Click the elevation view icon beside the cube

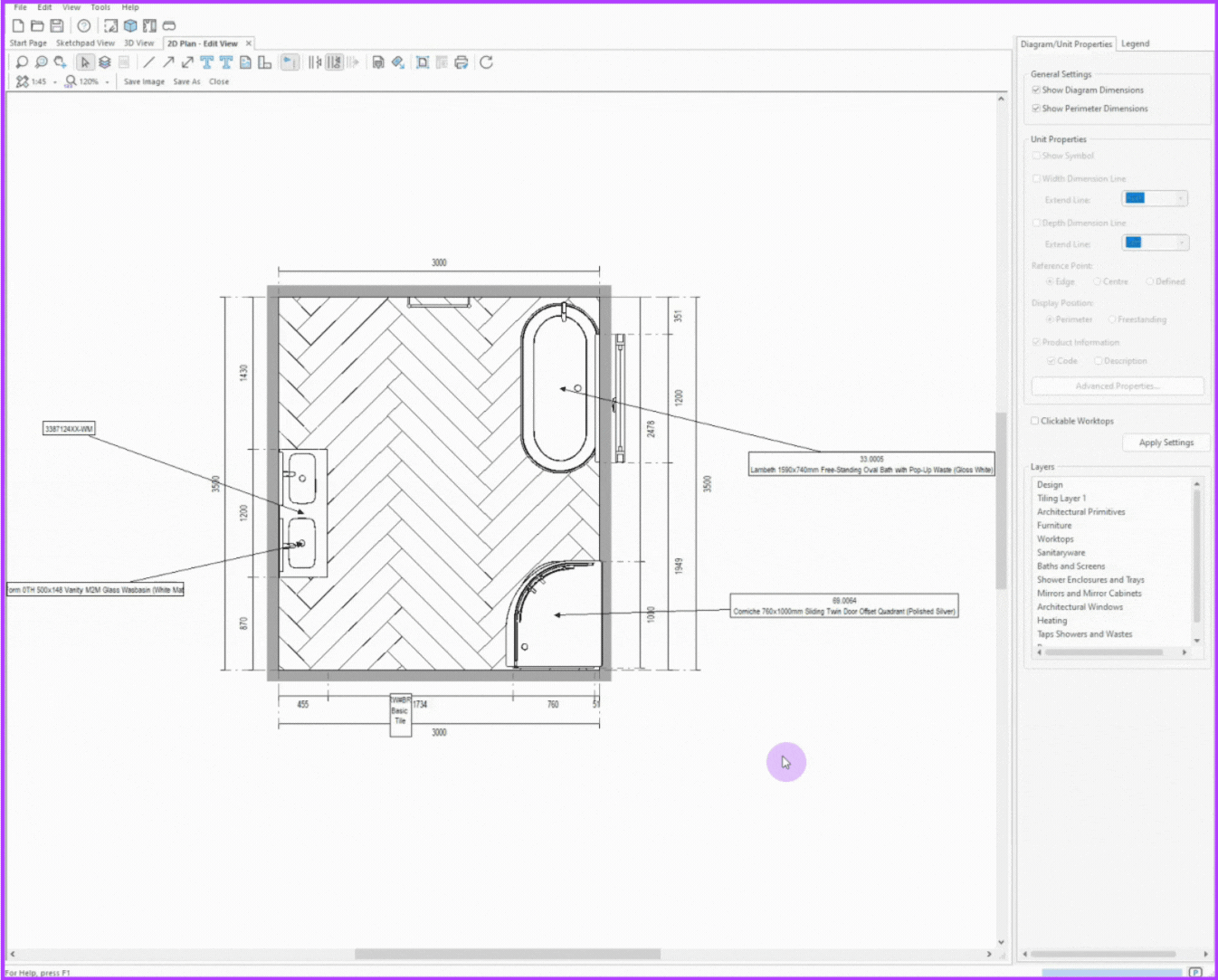click(x=149, y=25)
